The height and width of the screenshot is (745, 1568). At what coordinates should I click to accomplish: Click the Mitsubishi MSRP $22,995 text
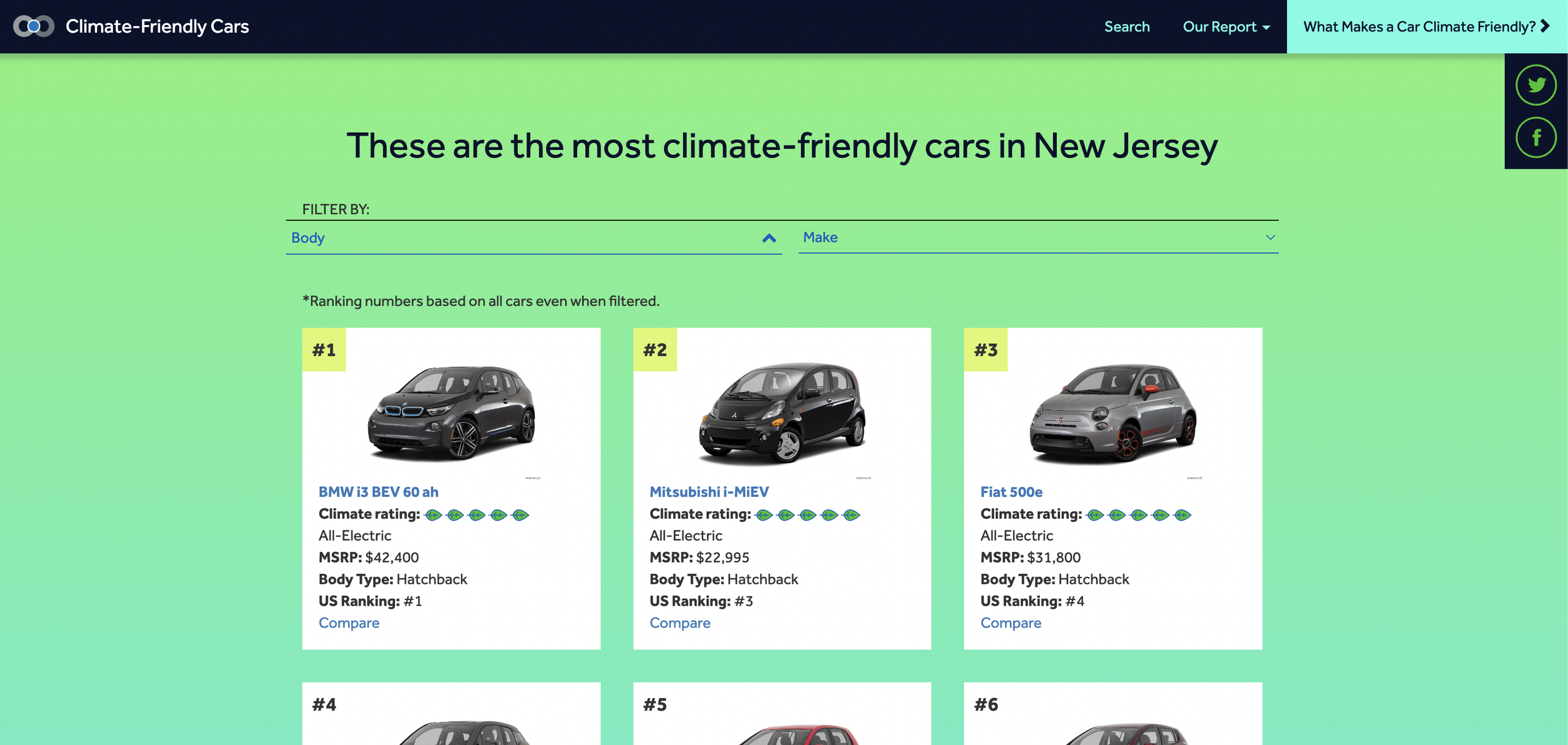[x=699, y=557]
